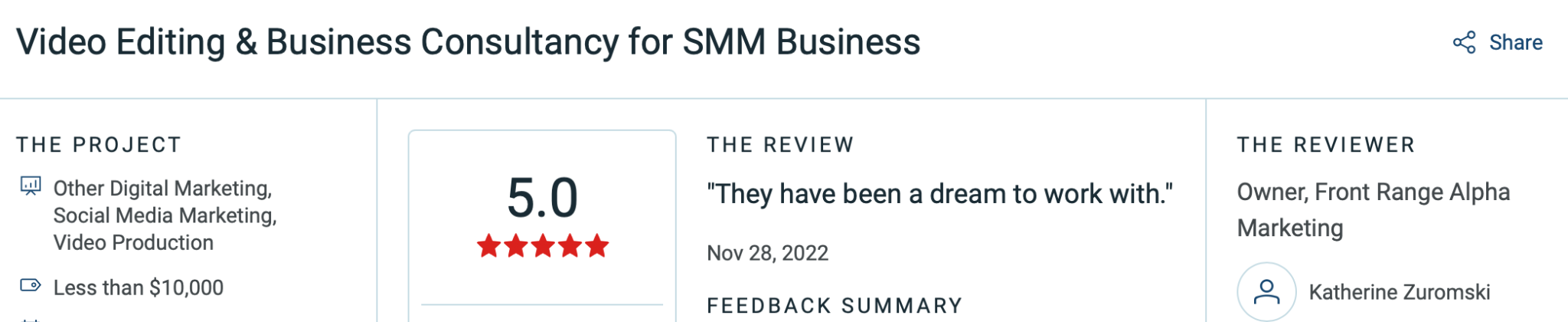Click the Feedback Summary heading
1568x322 pixels.
click(x=835, y=306)
